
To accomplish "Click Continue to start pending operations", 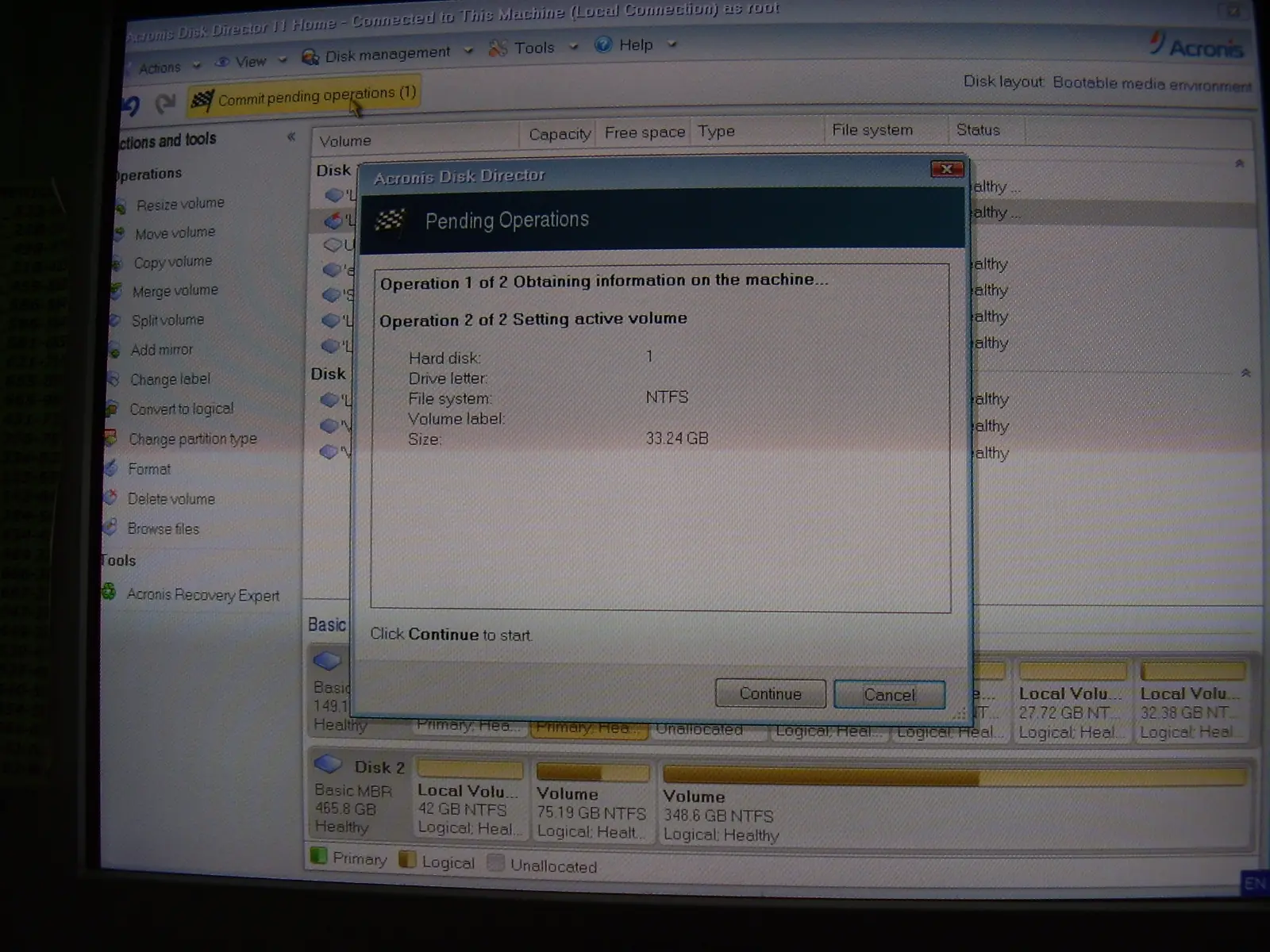I will pos(770,694).
